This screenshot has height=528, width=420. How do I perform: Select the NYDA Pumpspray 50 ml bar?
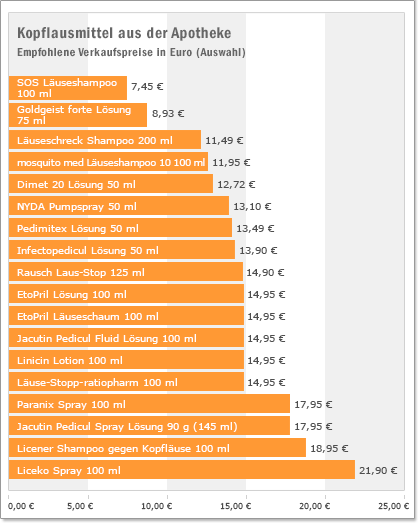(x=119, y=206)
